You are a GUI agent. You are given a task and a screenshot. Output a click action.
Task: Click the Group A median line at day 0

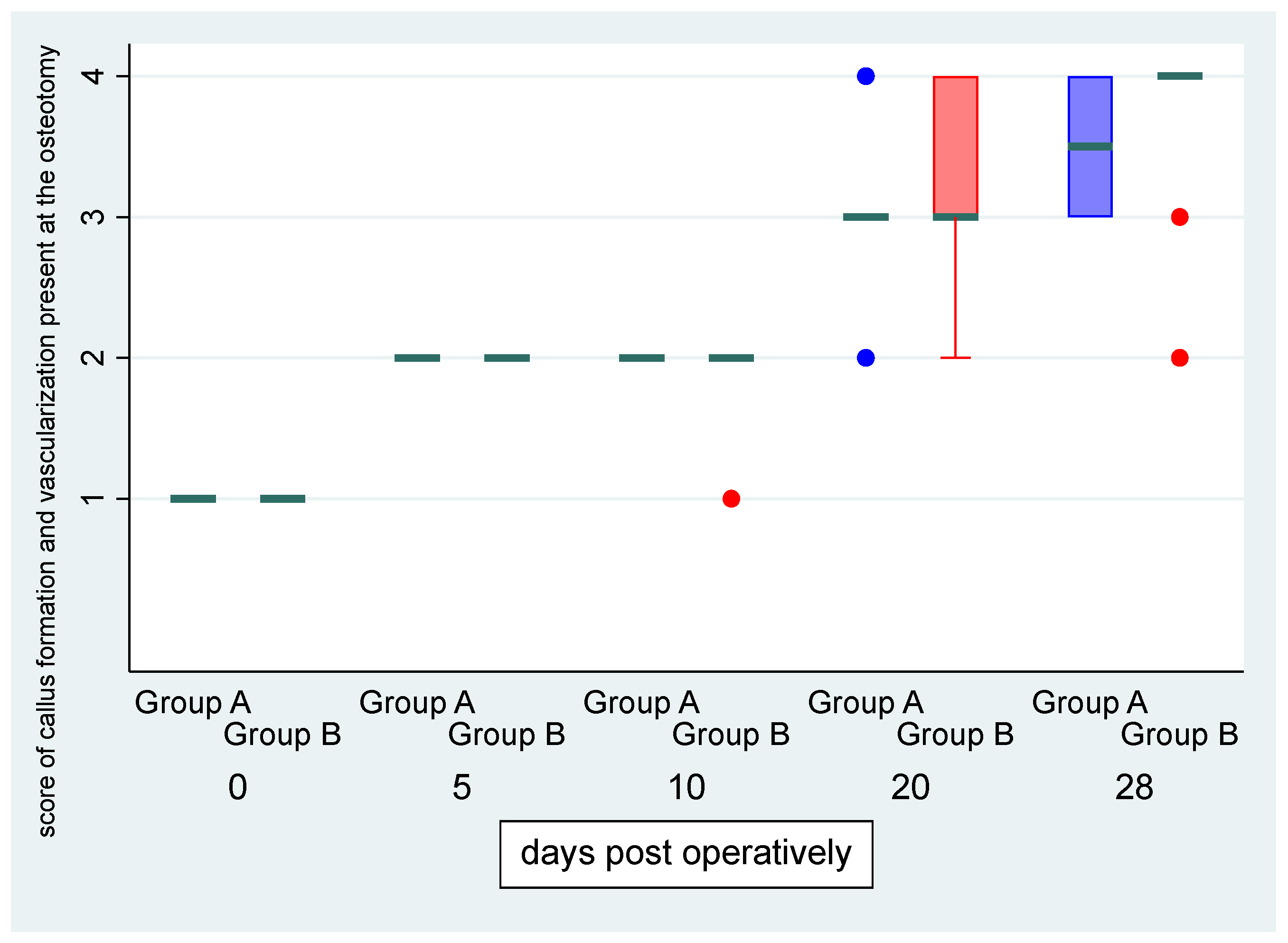pos(193,499)
